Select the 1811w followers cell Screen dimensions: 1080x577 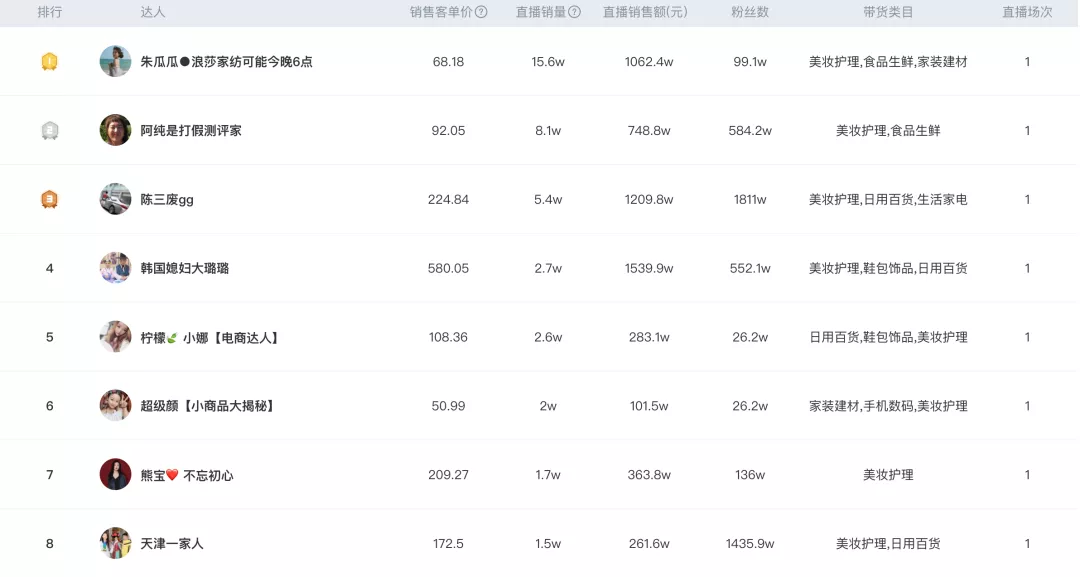coord(750,200)
